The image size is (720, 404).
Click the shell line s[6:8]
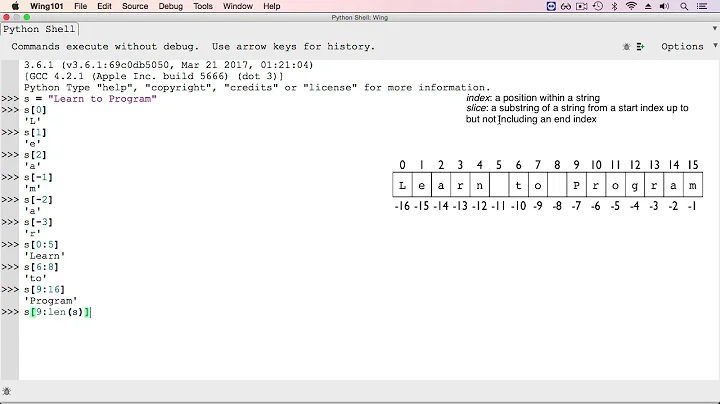[x=41, y=267]
